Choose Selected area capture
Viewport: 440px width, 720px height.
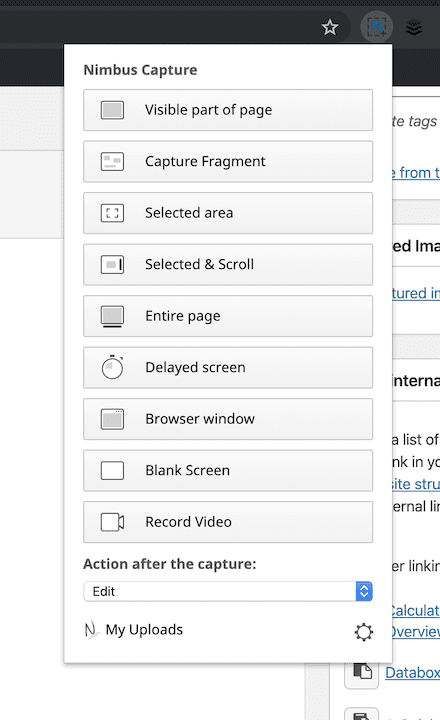click(228, 213)
